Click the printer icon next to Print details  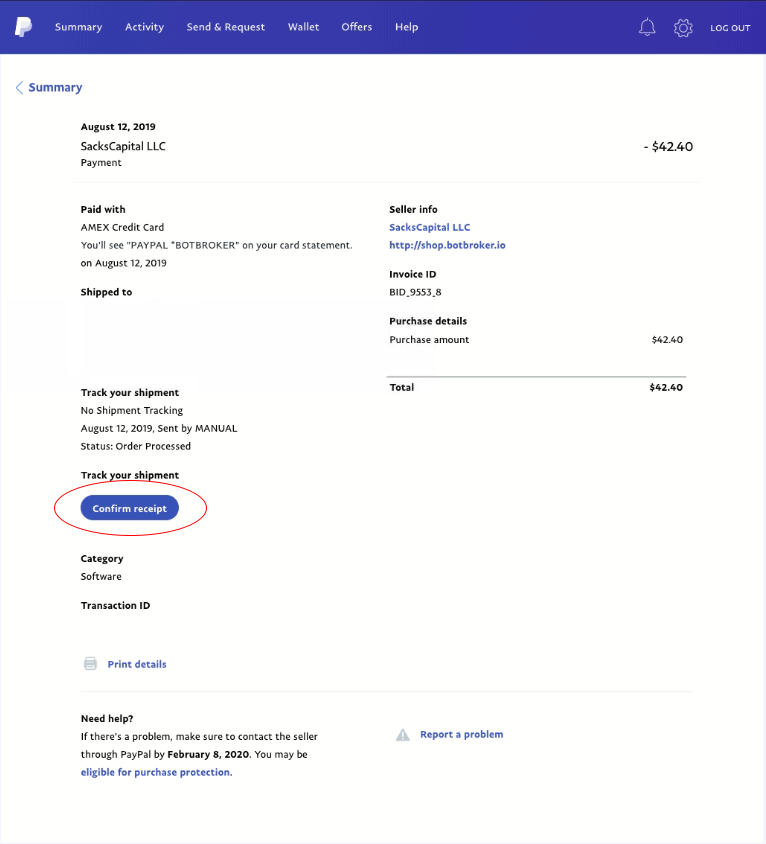(x=90, y=664)
